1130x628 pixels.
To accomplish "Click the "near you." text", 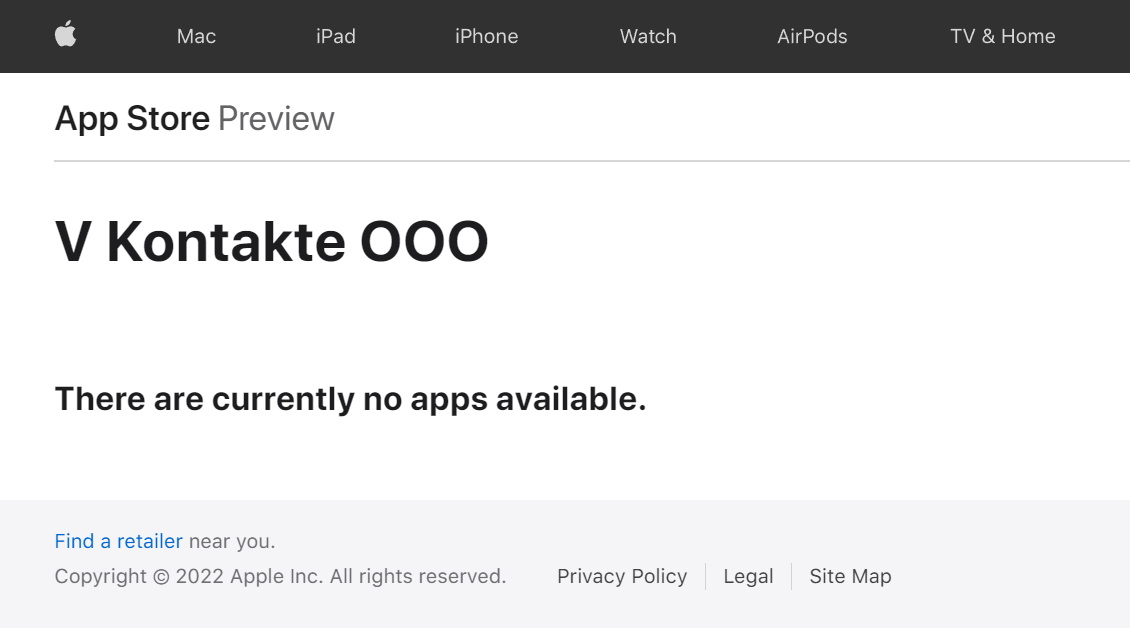I will [x=232, y=541].
